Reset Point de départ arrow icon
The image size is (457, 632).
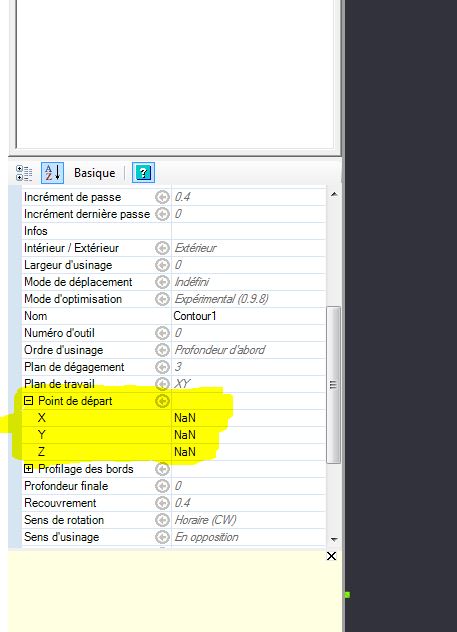pos(162,401)
